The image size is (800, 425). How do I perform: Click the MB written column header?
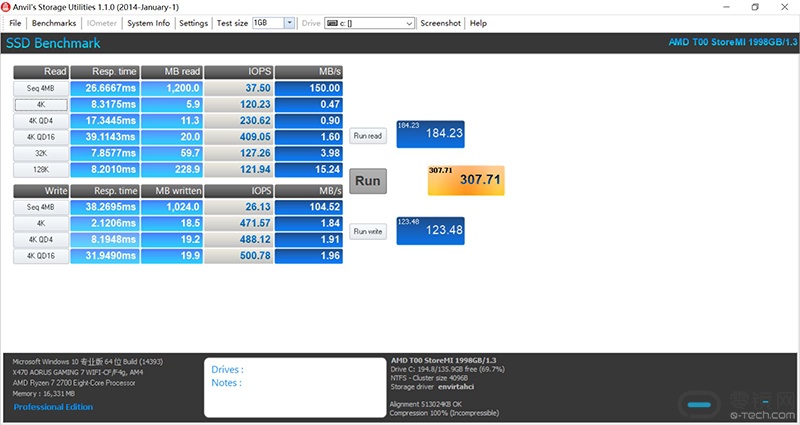172,191
